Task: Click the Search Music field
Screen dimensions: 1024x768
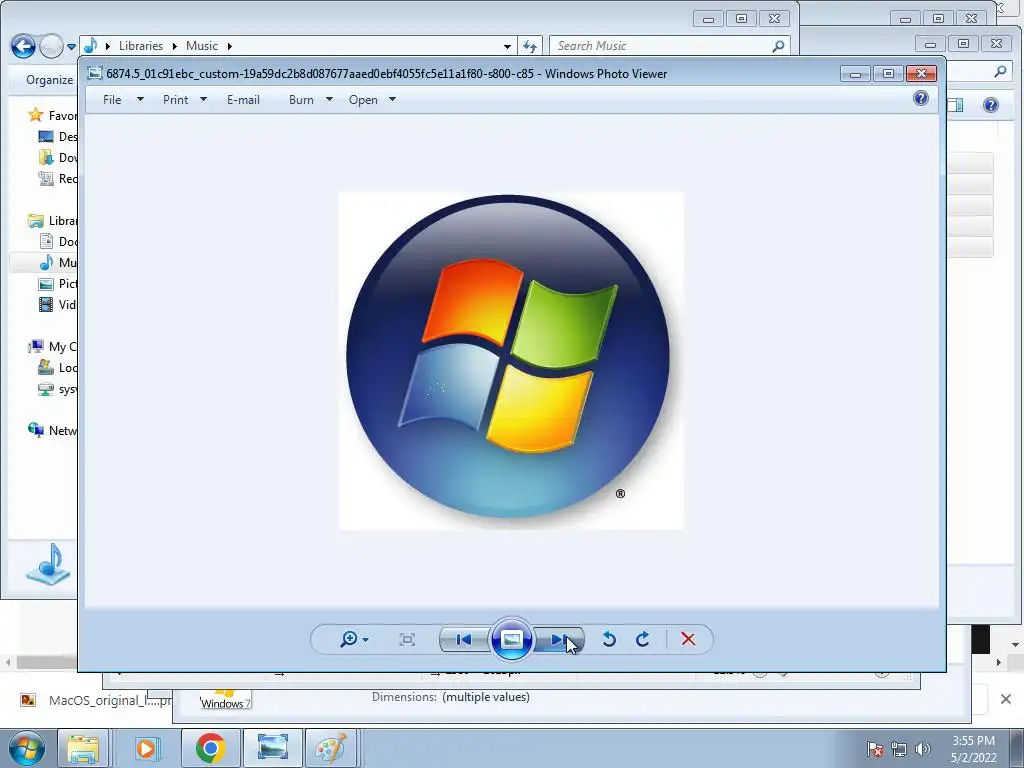Action: 670,46
